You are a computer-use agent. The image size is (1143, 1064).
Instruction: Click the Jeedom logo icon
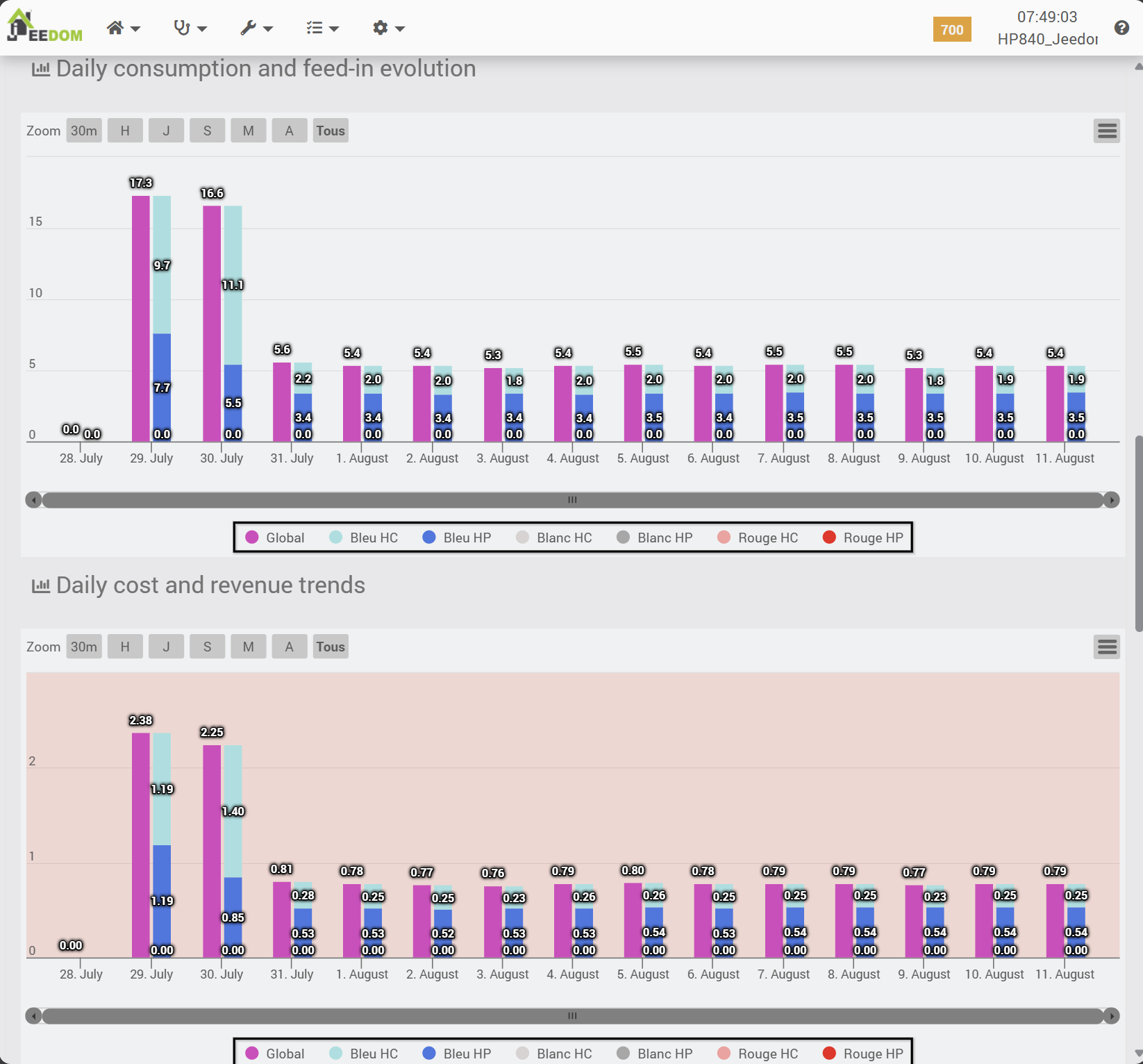coord(44,26)
